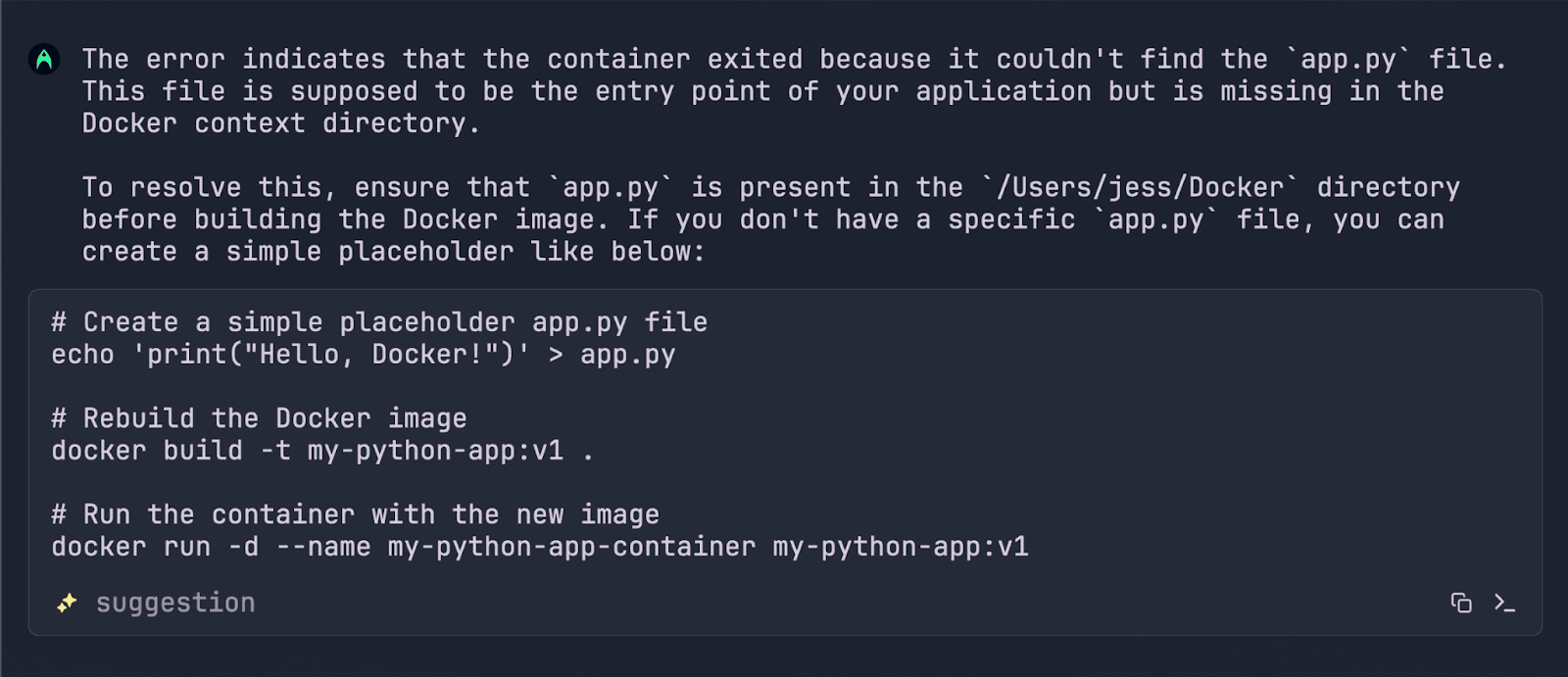Click the word "docker" in the build command
Screen dimensions: 1568x677
click(x=99, y=451)
